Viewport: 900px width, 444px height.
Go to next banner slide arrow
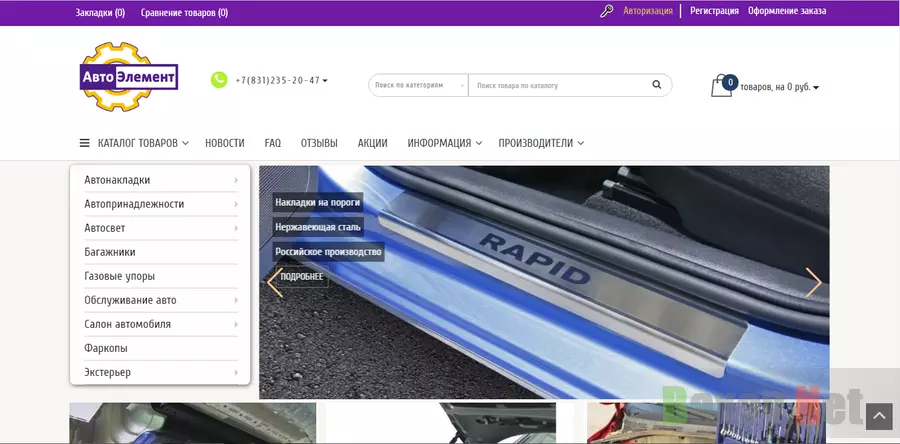point(813,282)
